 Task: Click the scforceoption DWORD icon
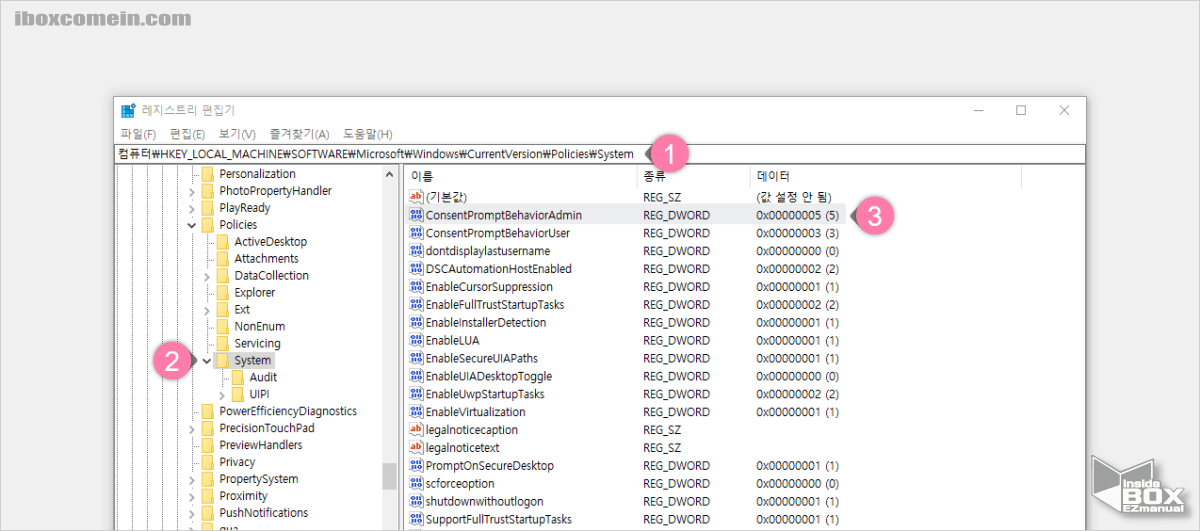[417, 483]
